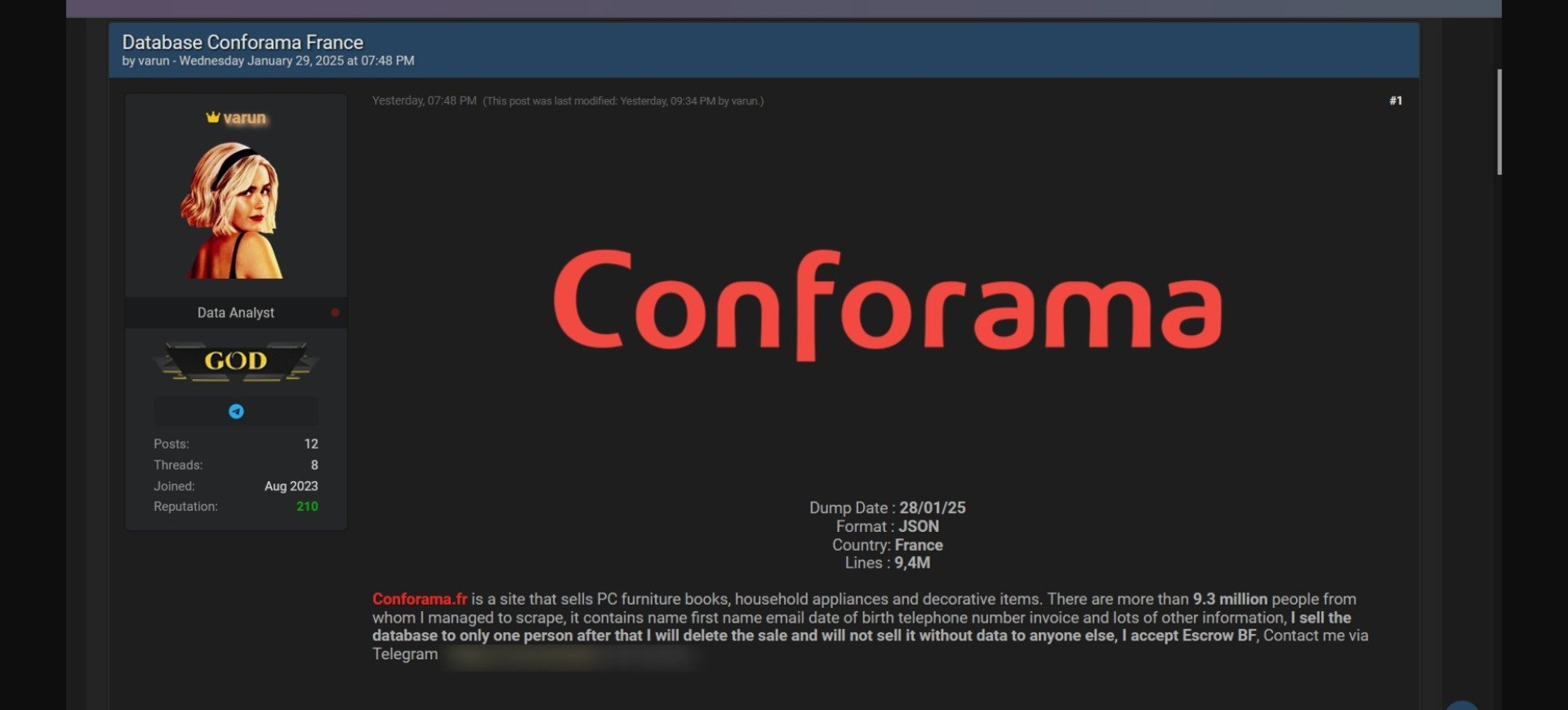The image size is (1568, 710).
Task: Click the Data Analyst user title
Action: click(235, 312)
